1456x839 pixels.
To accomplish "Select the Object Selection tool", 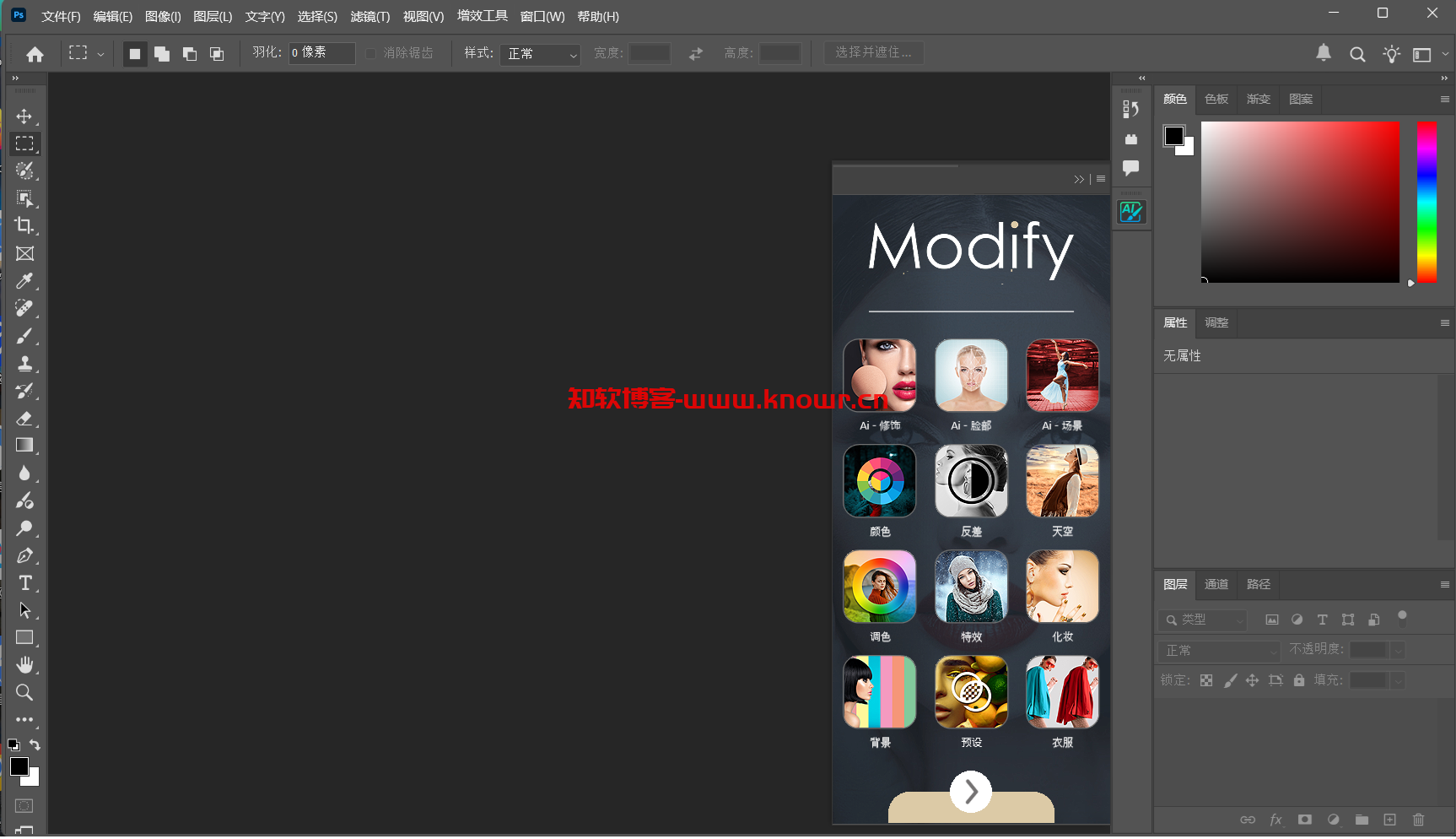I will [24, 198].
